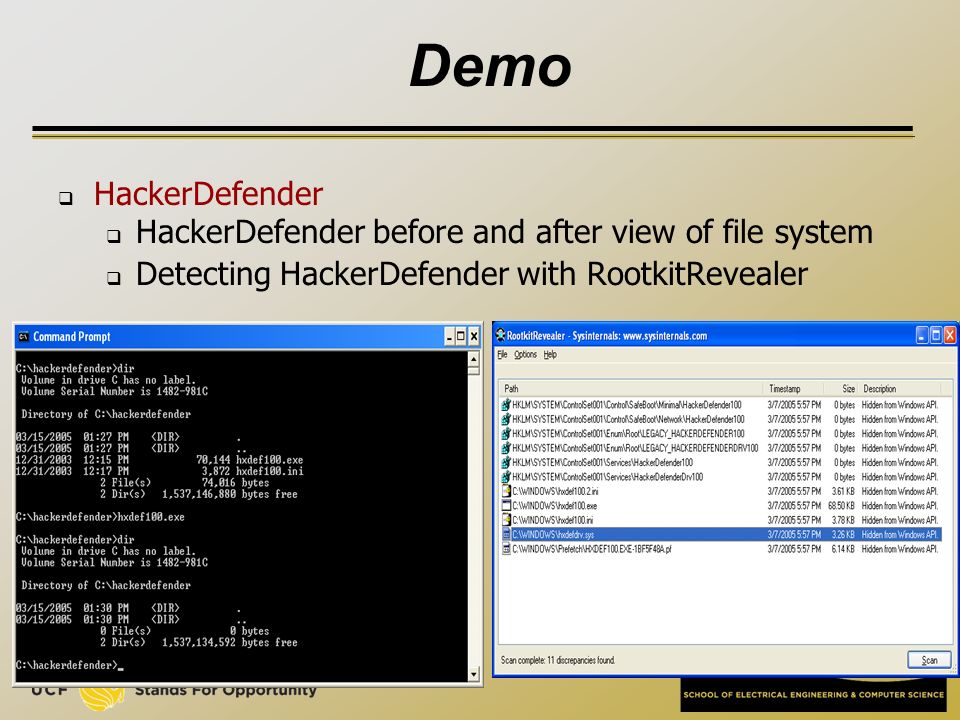The width and height of the screenshot is (960, 720).
Task: Click the icon next to hxdef100.2.ini row
Action: click(x=506, y=491)
